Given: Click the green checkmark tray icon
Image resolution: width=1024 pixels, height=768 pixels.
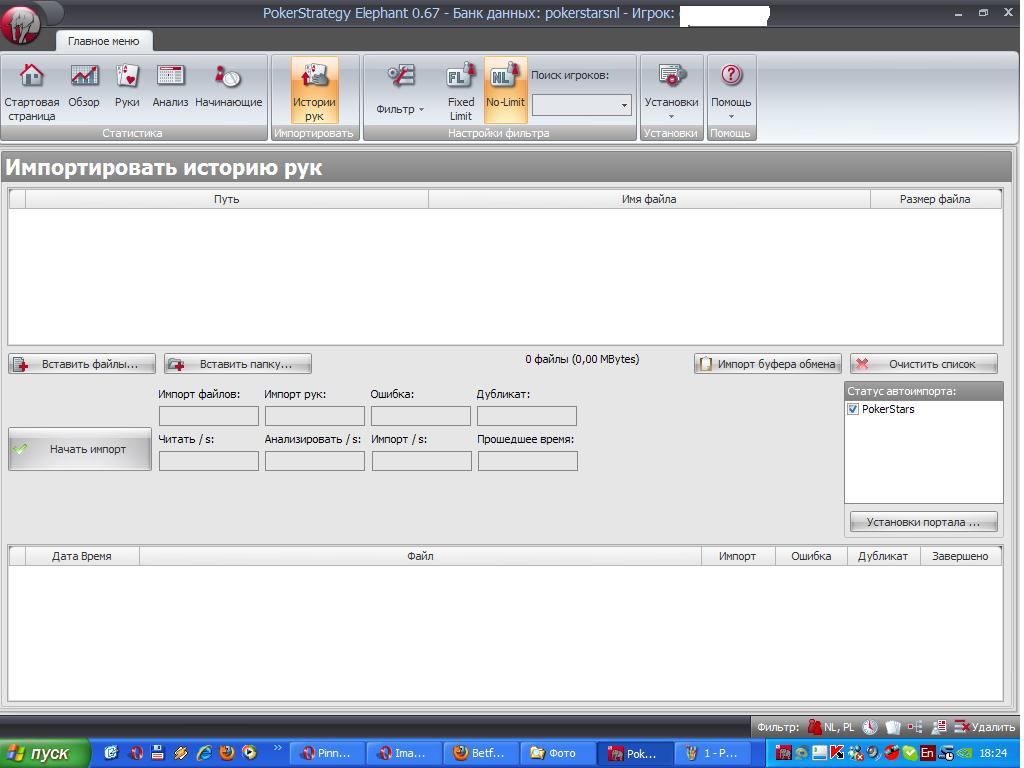Looking at the screenshot, I should coord(909,753).
